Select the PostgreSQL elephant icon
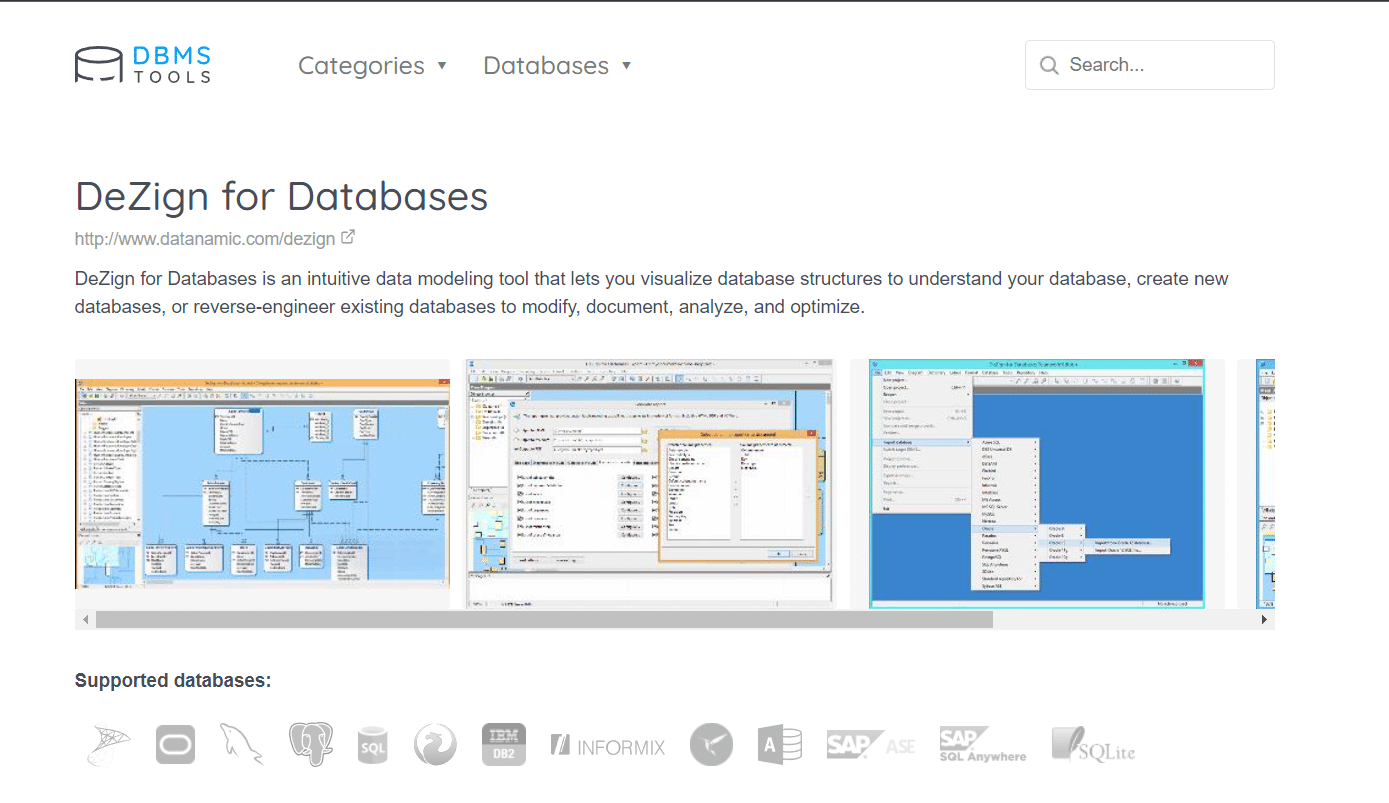 pyautogui.click(x=310, y=745)
